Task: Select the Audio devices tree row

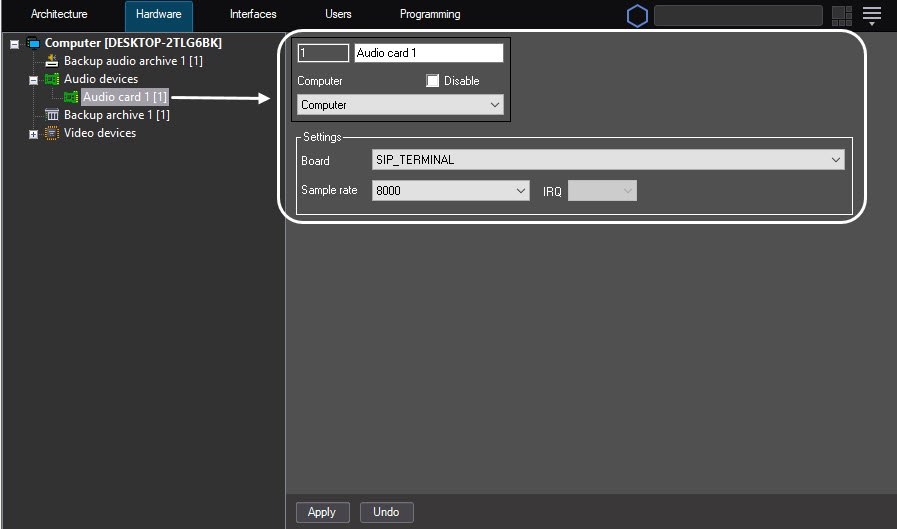Action: 101,79
